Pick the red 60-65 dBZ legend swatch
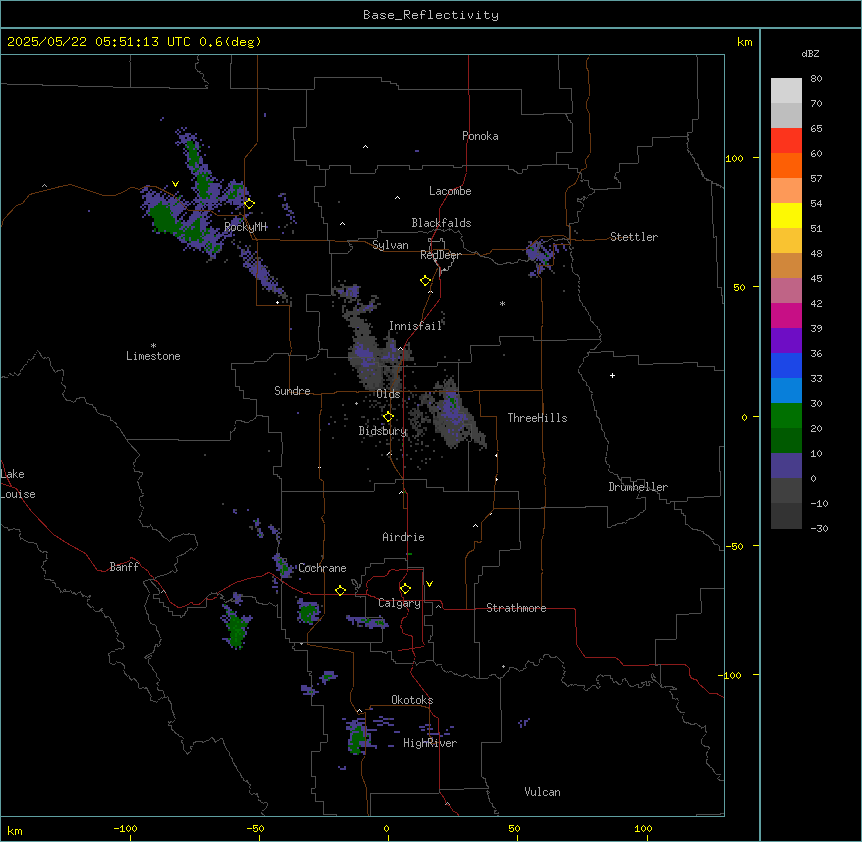This screenshot has height=842, width=862. [x=786, y=141]
